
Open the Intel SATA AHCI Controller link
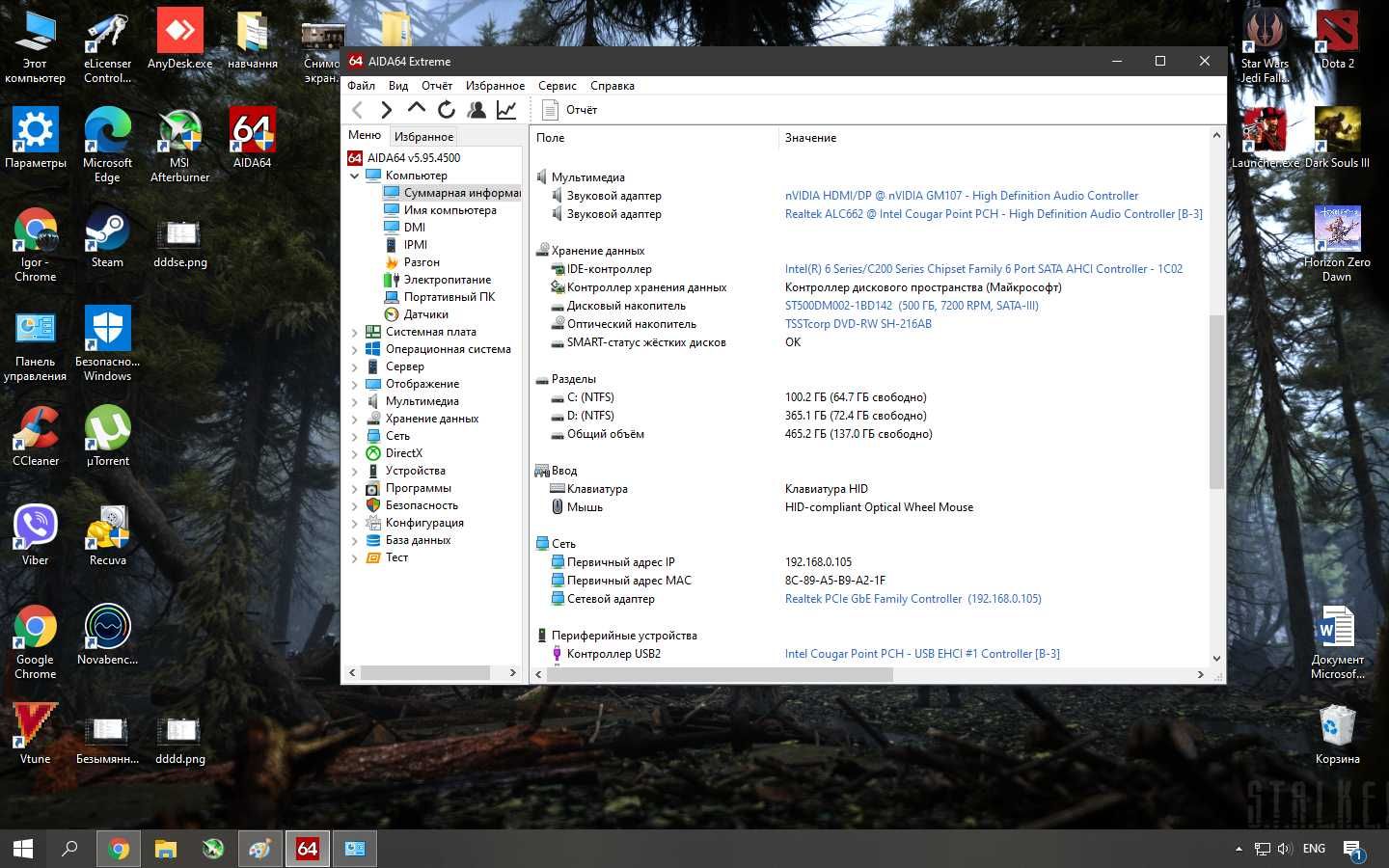coord(983,269)
